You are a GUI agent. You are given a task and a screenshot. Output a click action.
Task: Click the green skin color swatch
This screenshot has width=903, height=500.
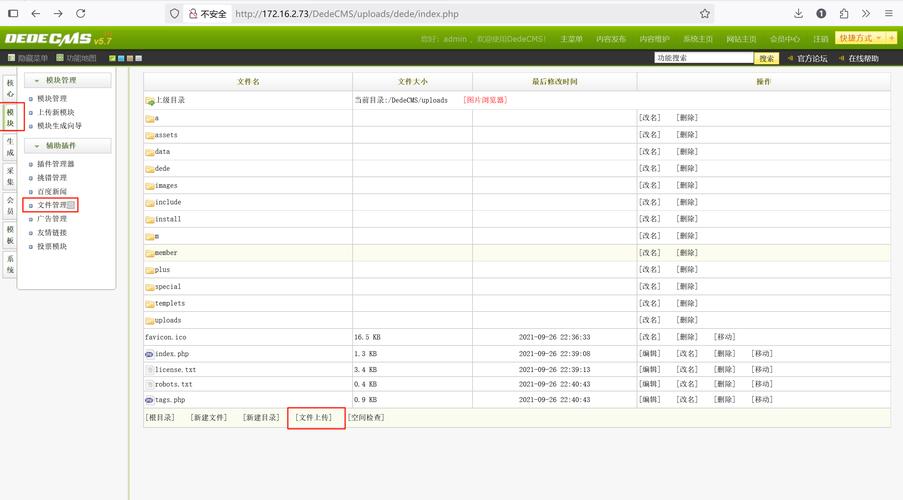112,59
